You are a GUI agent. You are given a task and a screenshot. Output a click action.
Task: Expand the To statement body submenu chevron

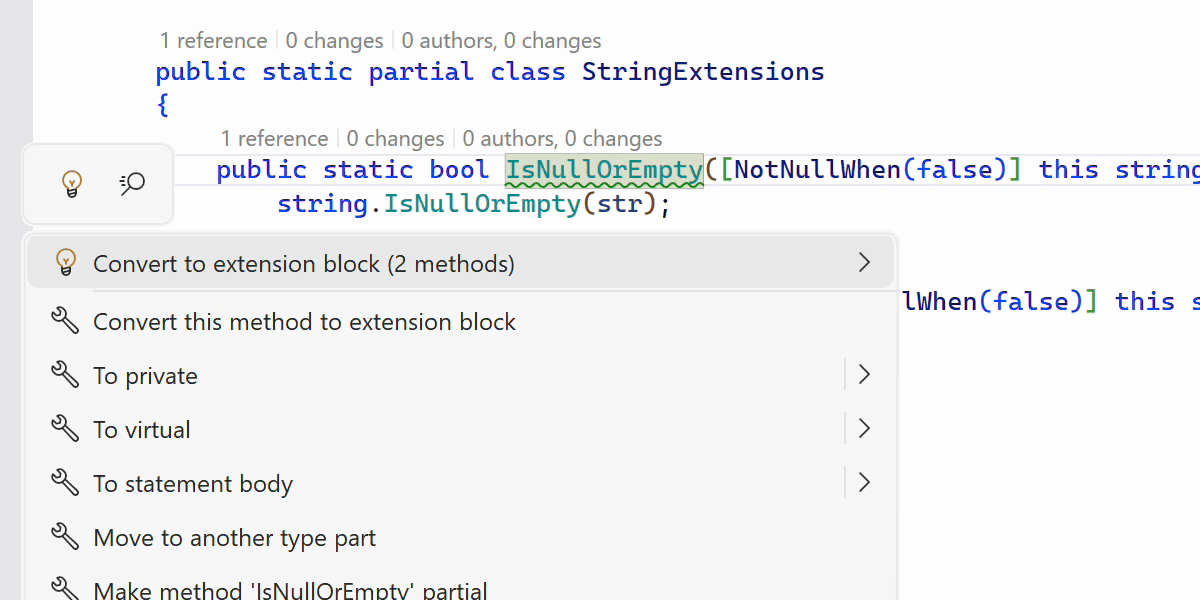tap(864, 483)
